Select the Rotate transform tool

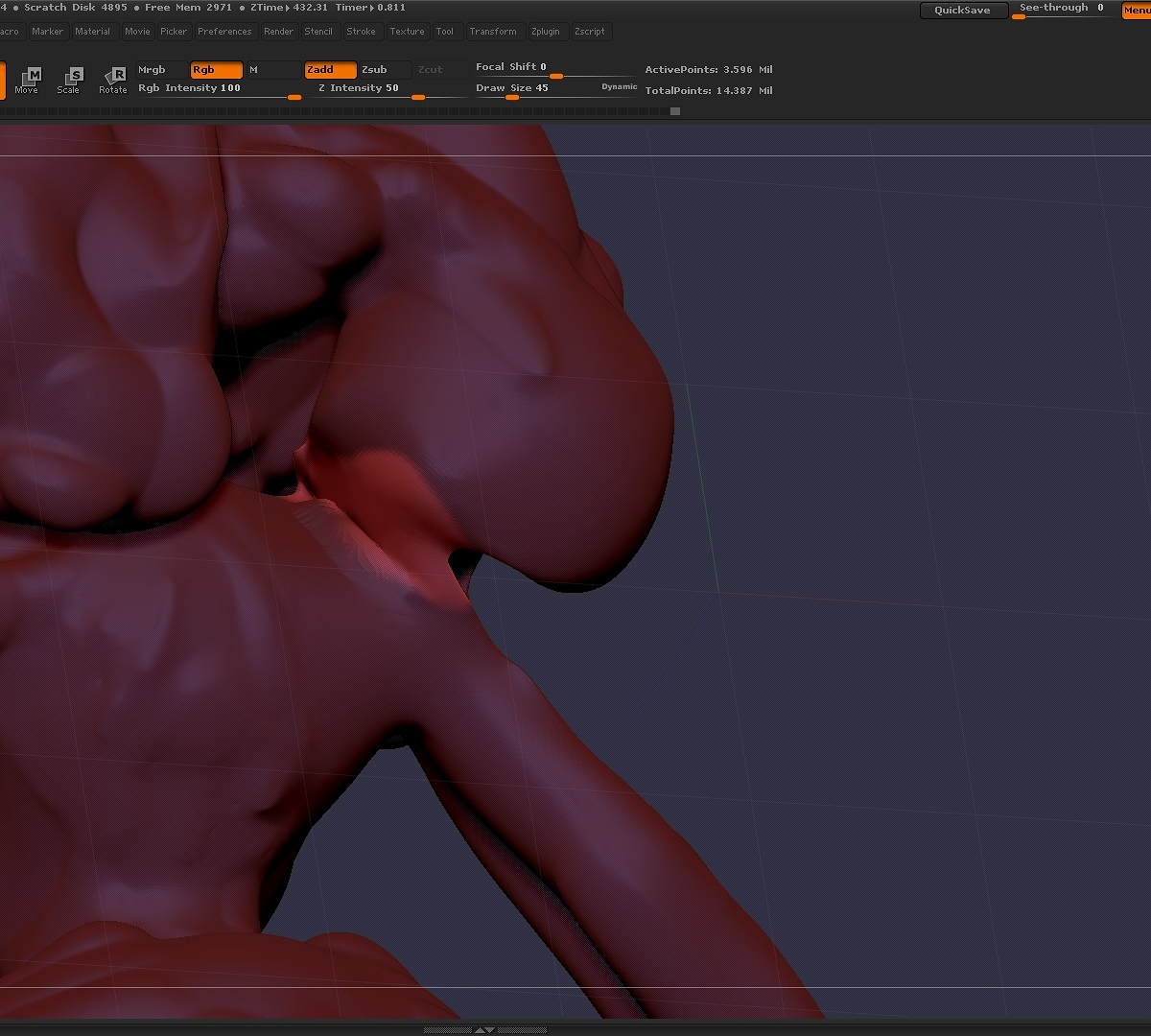click(x=113, y=80)
